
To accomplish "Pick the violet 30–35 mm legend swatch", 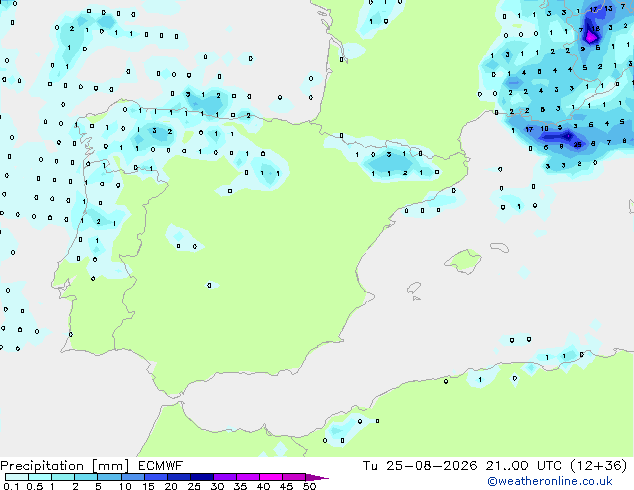I will [x=224, y=477].
